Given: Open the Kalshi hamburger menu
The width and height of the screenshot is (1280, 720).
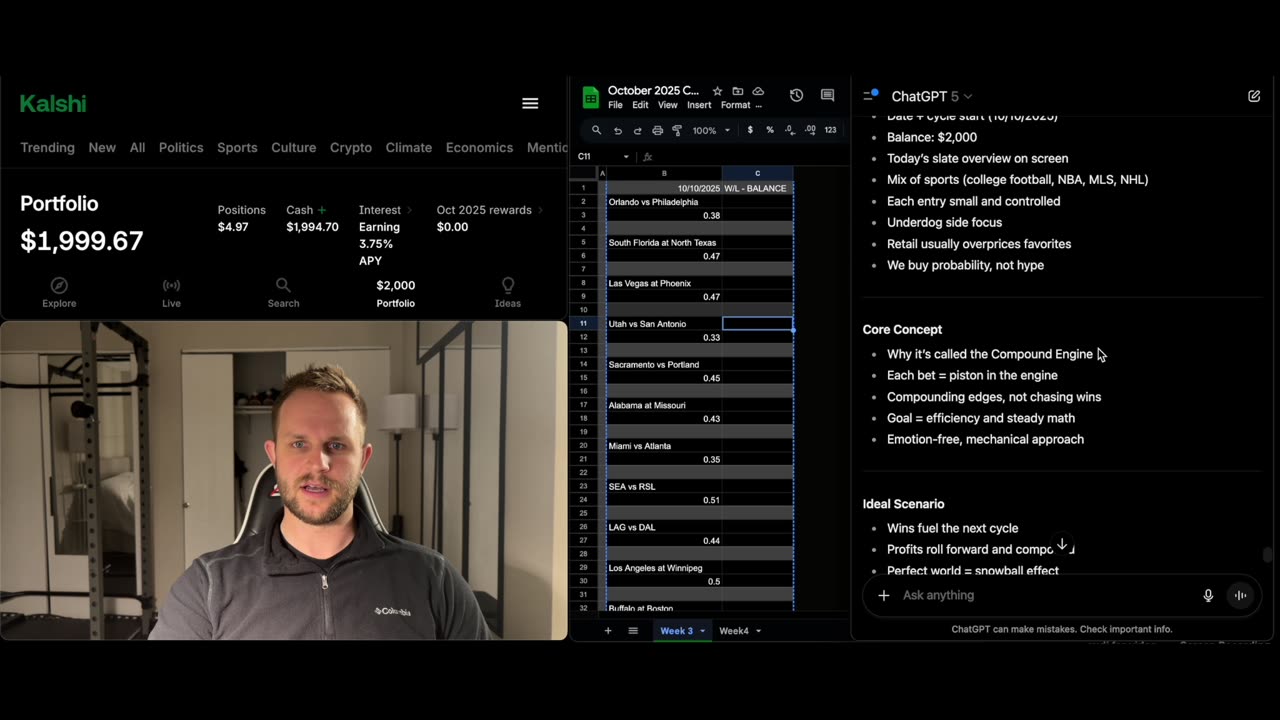Looking at the screenshot, I should 530,103.
